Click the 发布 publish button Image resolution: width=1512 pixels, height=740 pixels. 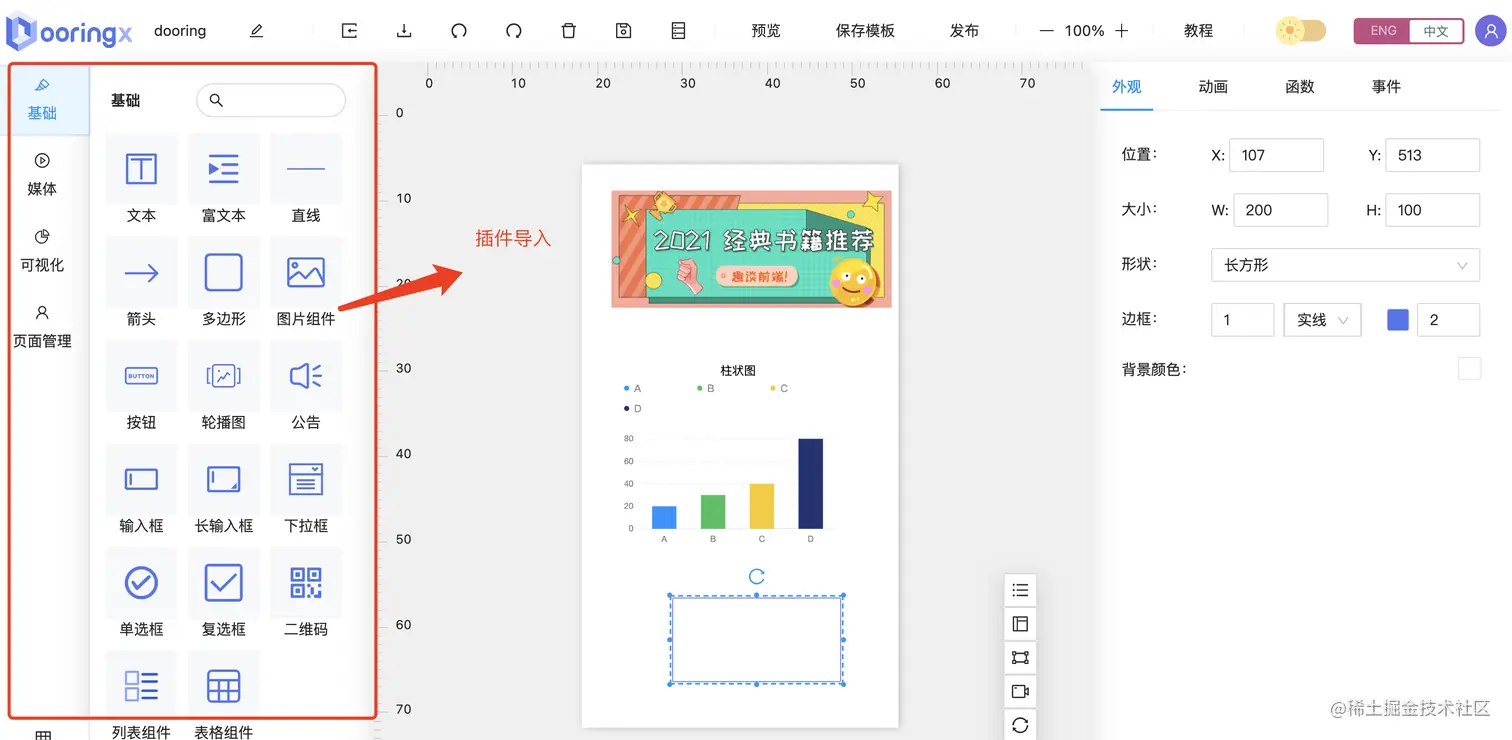(964, 31)
